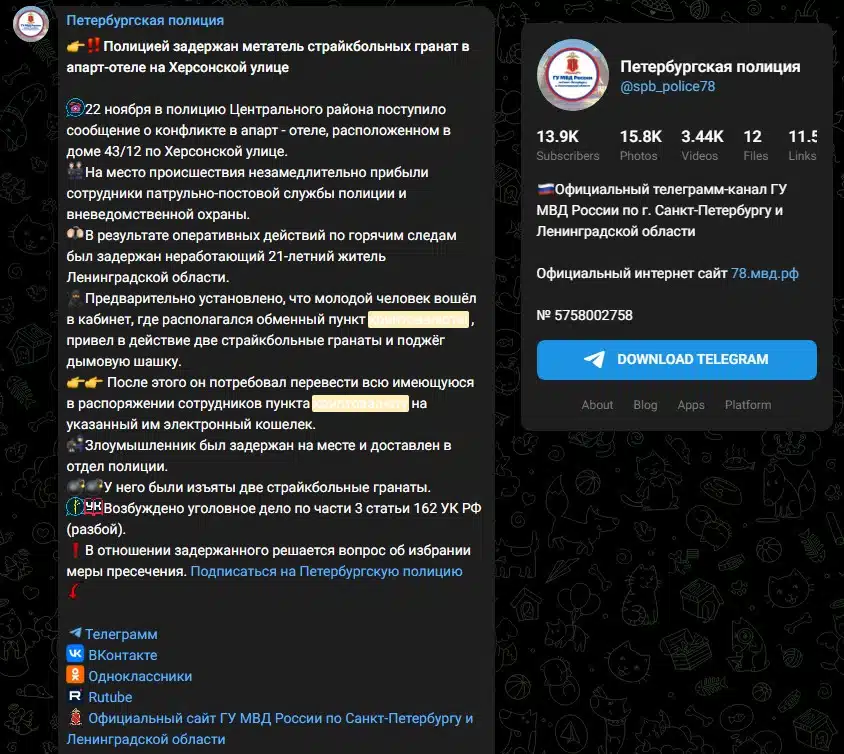Open the Rutube link
The width and height of the screenshot is (844, 754).
pyautogui.click(x=110, y=697)
